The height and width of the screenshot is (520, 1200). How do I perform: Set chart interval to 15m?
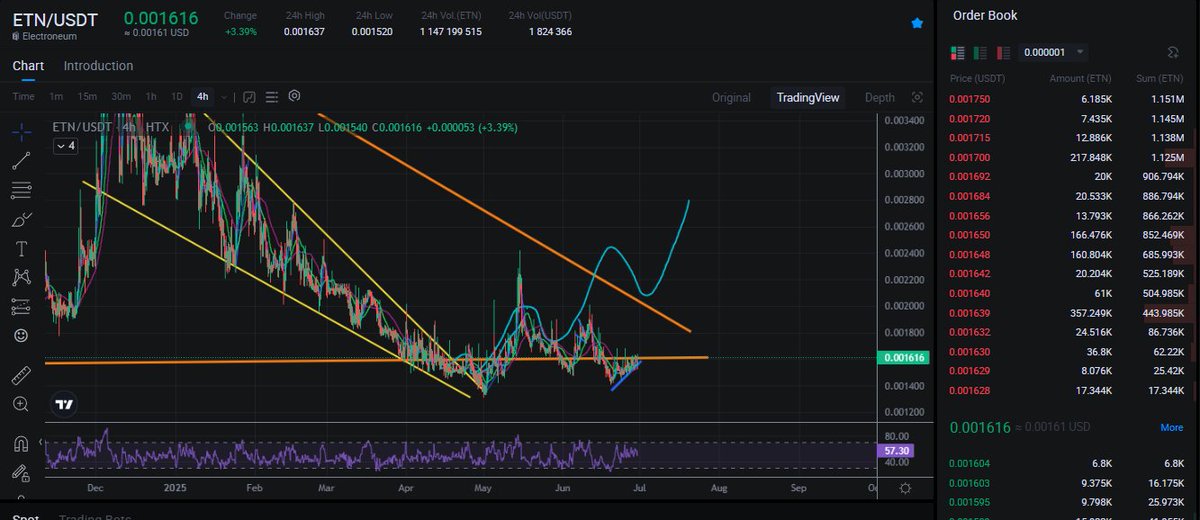[x=87, y=97]
